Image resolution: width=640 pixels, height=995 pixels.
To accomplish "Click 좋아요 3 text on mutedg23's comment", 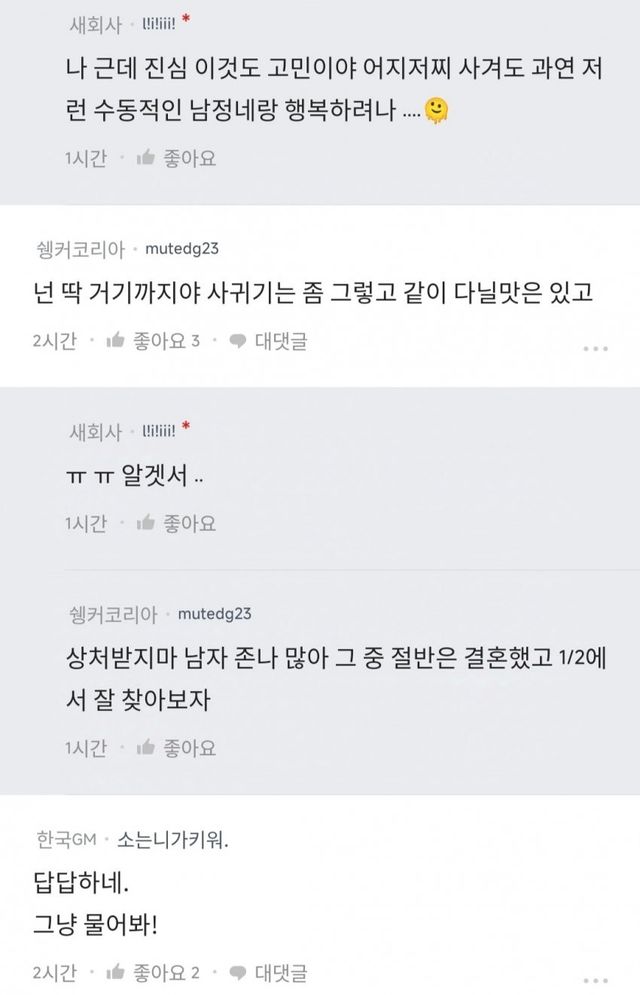I will tap(167, 341).
